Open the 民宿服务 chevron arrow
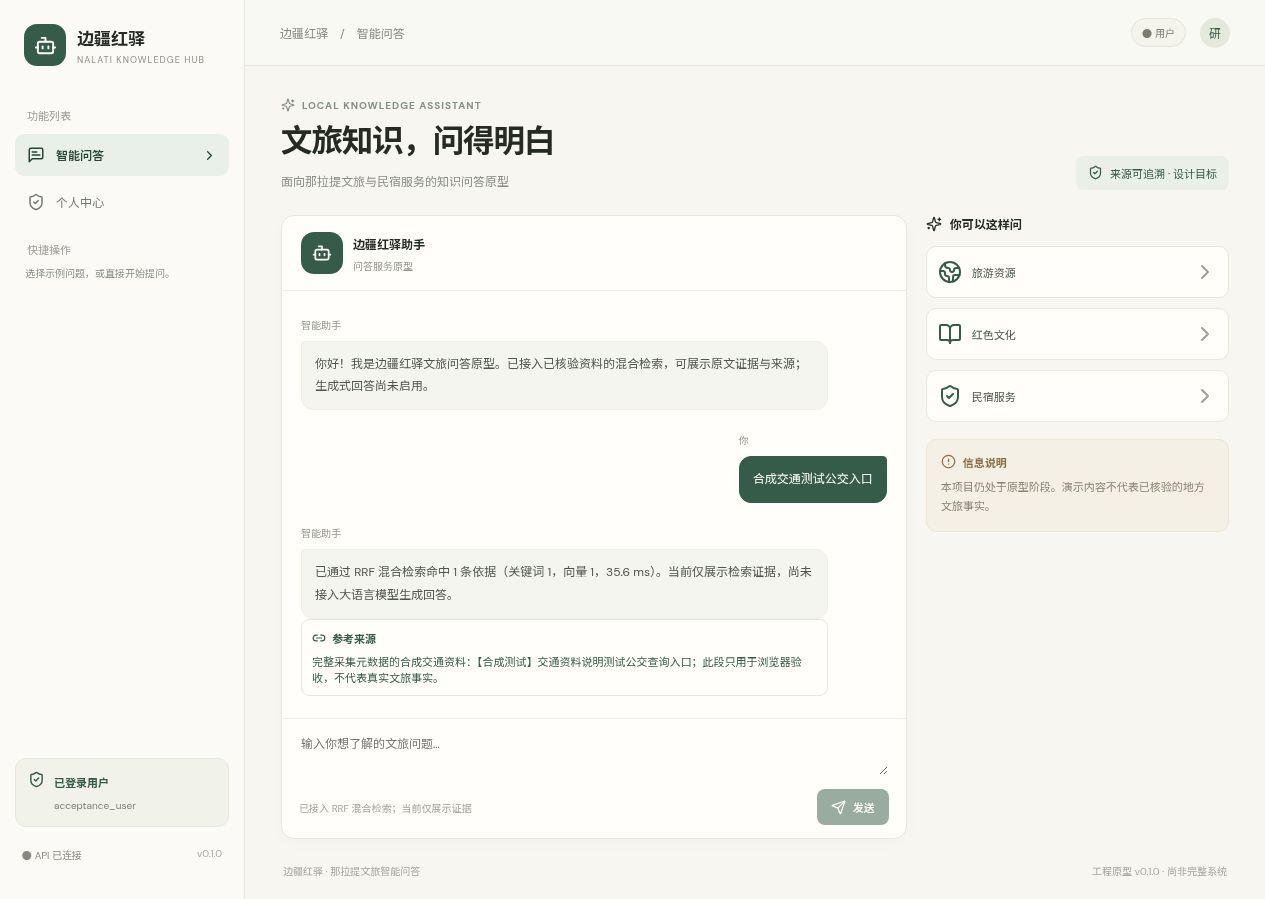Image resolution: width=1265 pixels, height=899 pixels. click(x=1205, y=396)
